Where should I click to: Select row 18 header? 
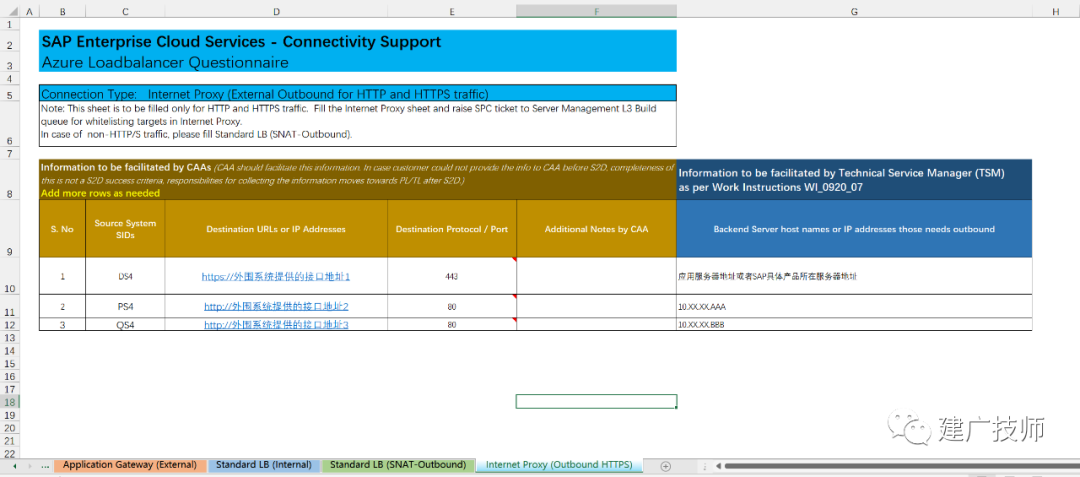tap(10, 401)
